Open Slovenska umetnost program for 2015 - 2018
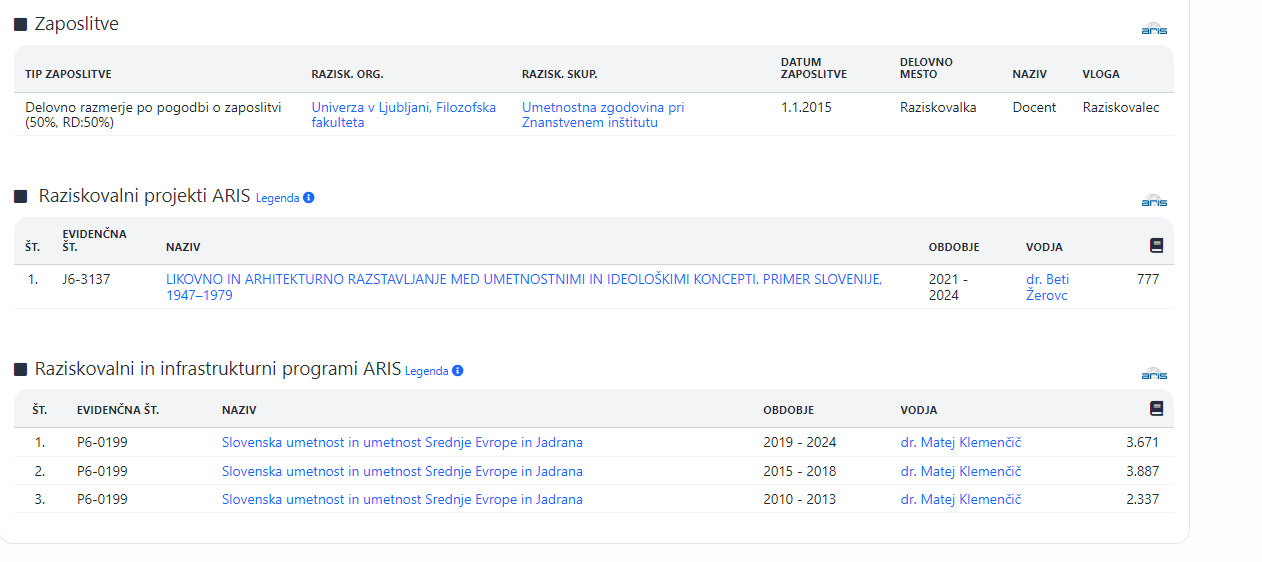 click(402, 471)
